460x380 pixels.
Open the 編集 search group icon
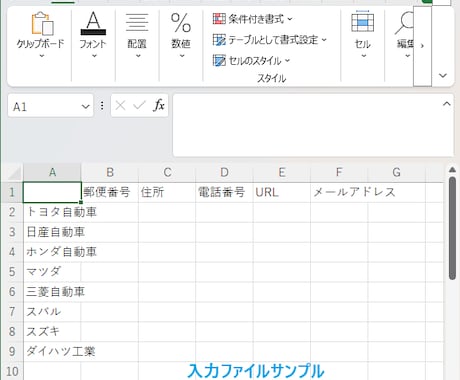[x=404, y=23]
